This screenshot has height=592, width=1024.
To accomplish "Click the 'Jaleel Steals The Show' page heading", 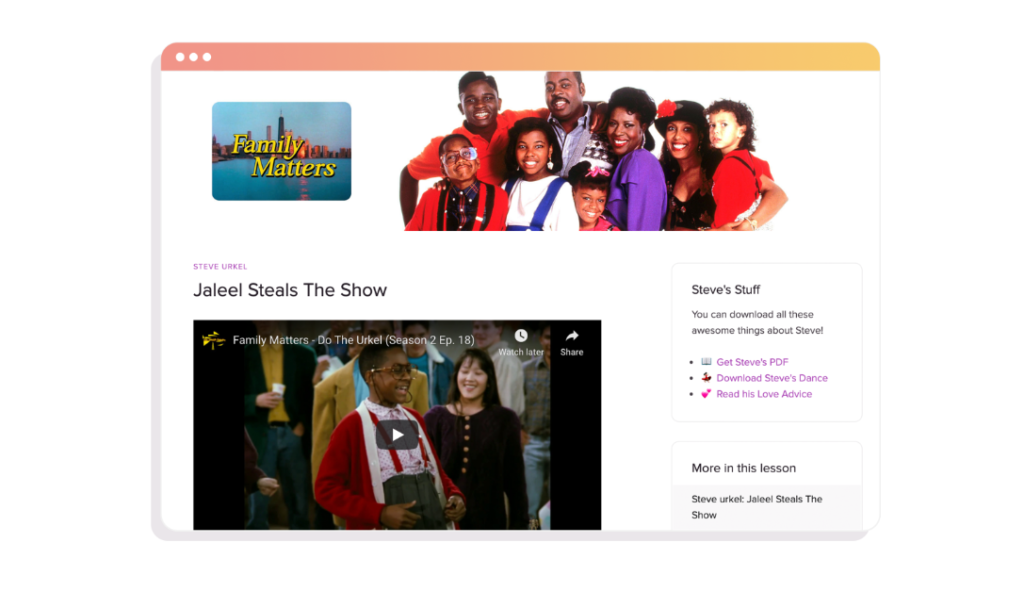I will click(290, 290).
